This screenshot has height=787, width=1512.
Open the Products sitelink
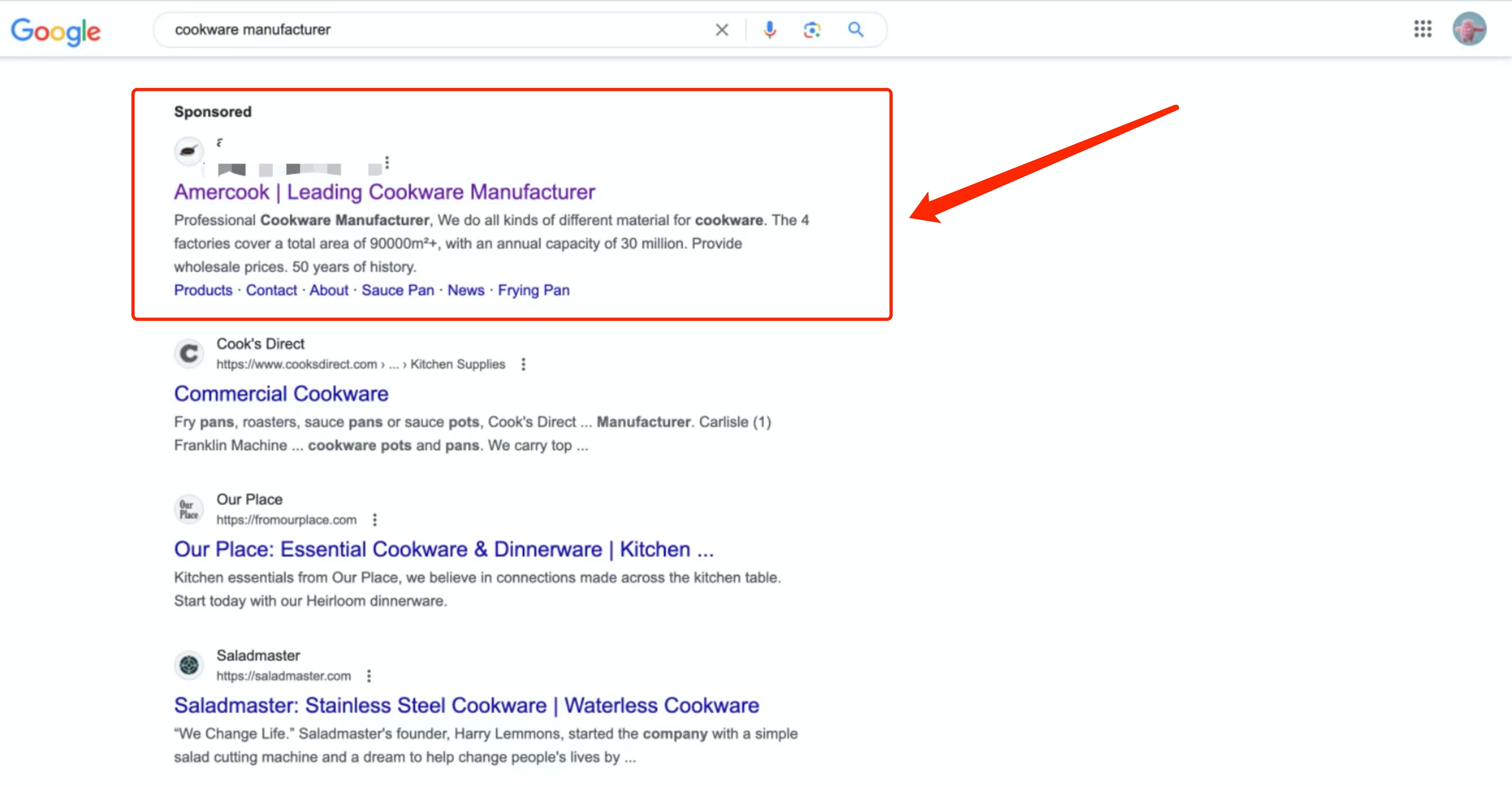pyautogui.click(x=203, y=290)
